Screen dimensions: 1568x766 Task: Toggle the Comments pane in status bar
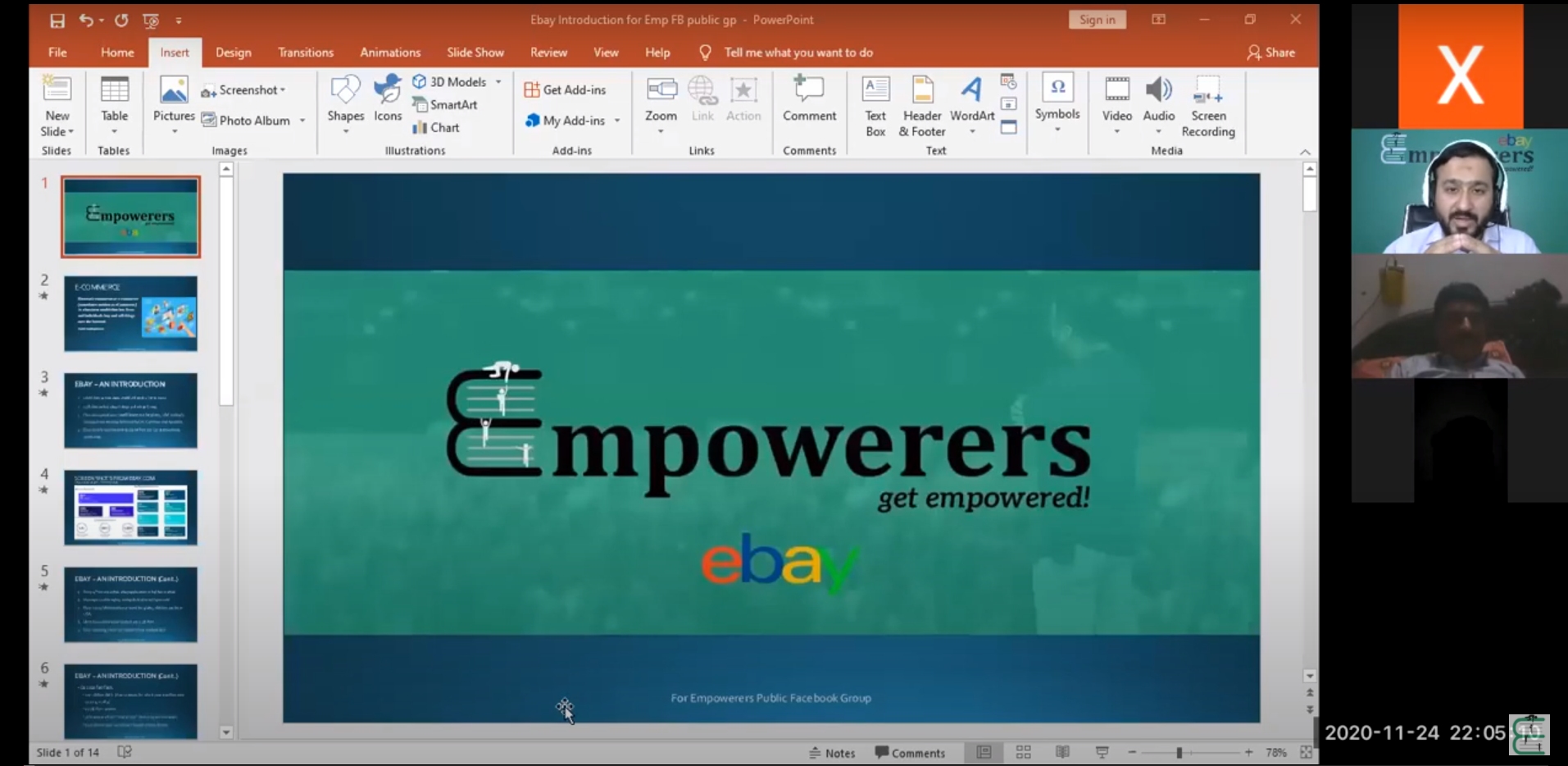(x=910, y=753)
